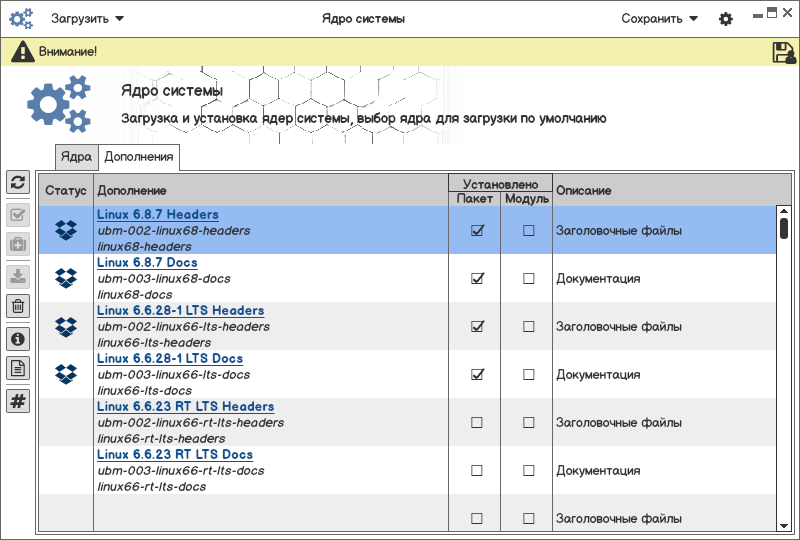Image resolution: width=800 pixels, height=540 pixels.
Task: Open the Linux 6.6.23 RT LTS Docs link
Action: pos(175,455)
